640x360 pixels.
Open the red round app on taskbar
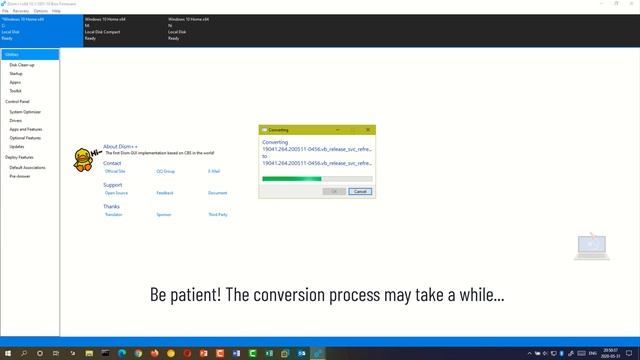(x=187, y=353)
